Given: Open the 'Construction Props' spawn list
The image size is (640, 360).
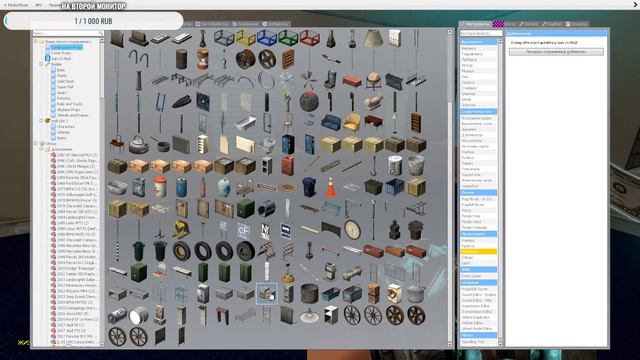Looking at the screenshot, I should (x=67, y=47).
